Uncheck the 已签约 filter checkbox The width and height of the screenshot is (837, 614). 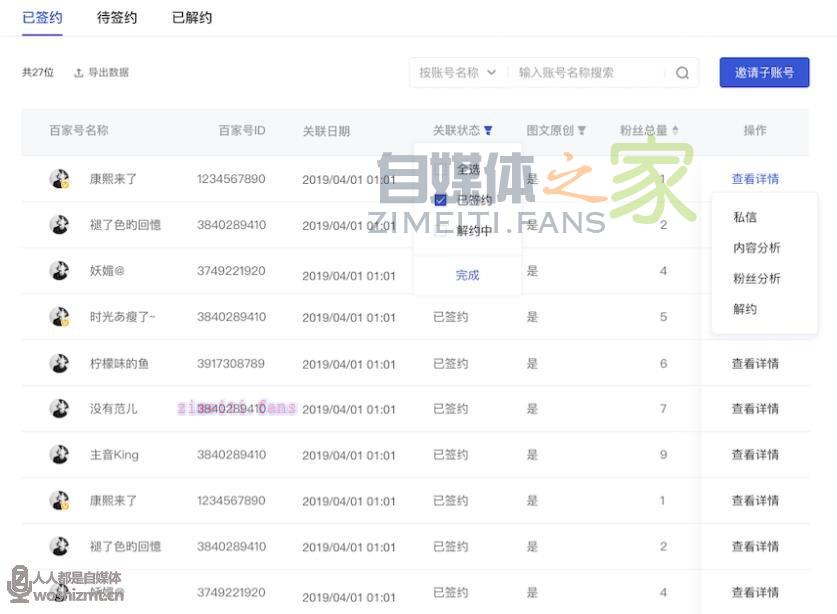440,200
